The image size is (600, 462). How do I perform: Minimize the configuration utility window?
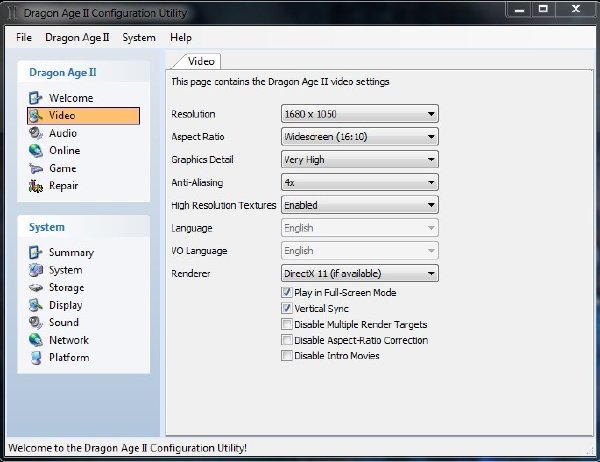(519, 10)
